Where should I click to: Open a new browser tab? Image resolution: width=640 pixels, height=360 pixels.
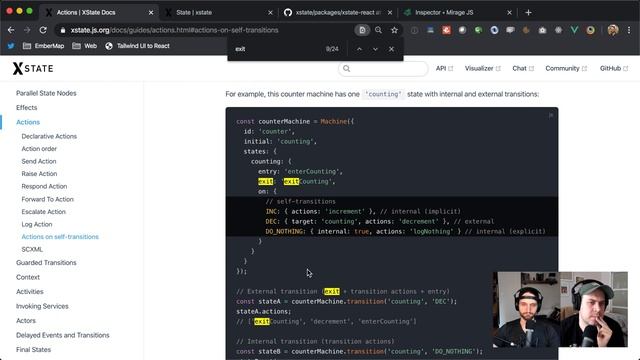pos(528,13)
